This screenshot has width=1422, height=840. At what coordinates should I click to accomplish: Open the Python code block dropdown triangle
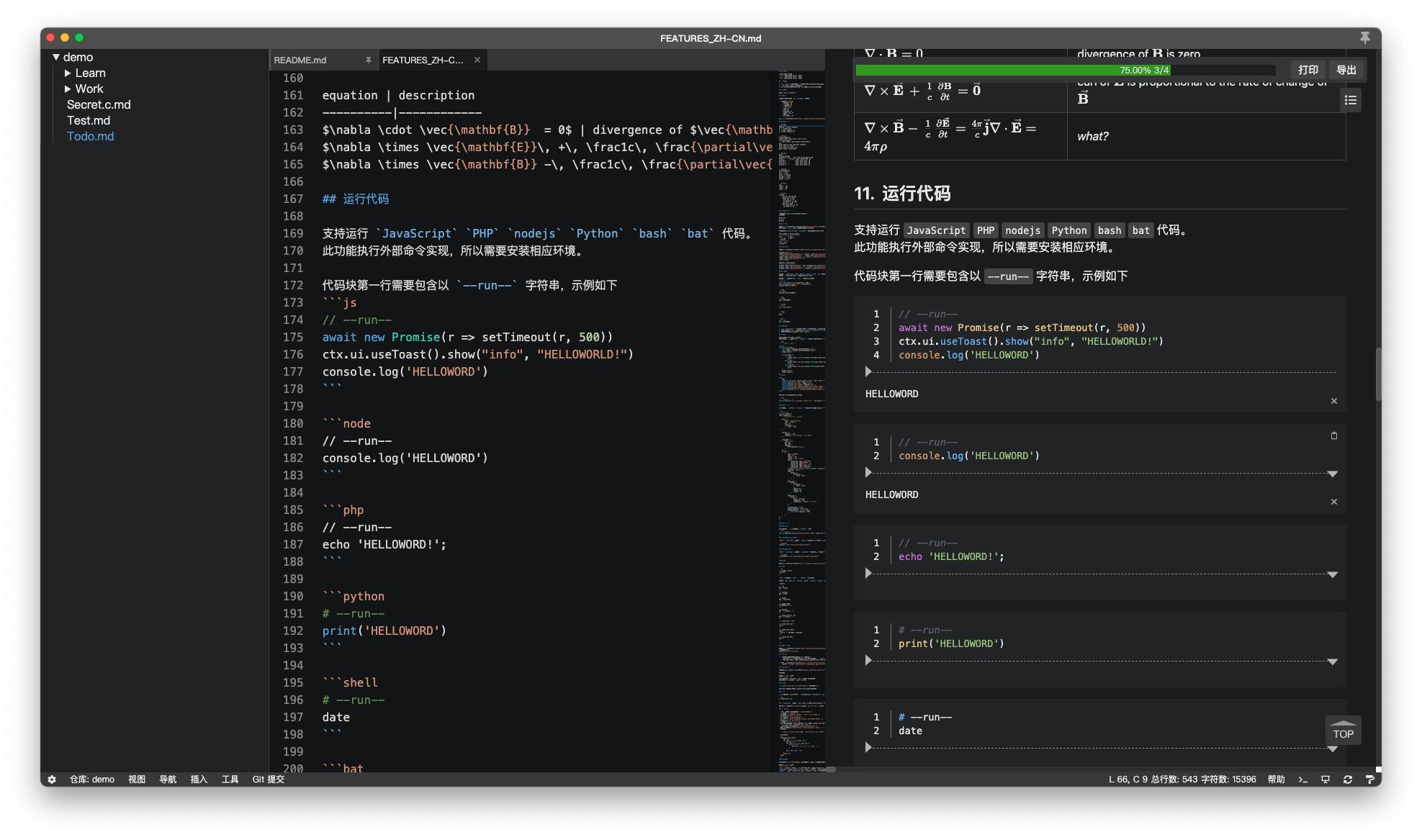pos(1332,661)
